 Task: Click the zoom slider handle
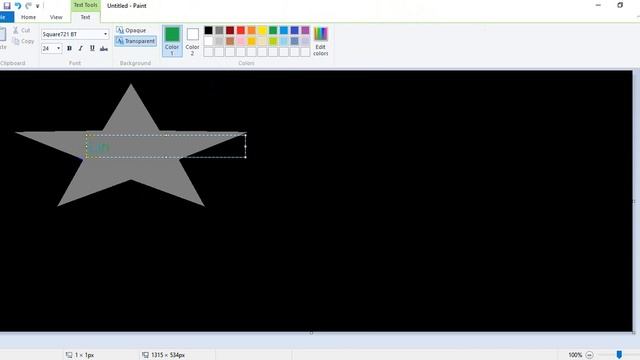619,355
